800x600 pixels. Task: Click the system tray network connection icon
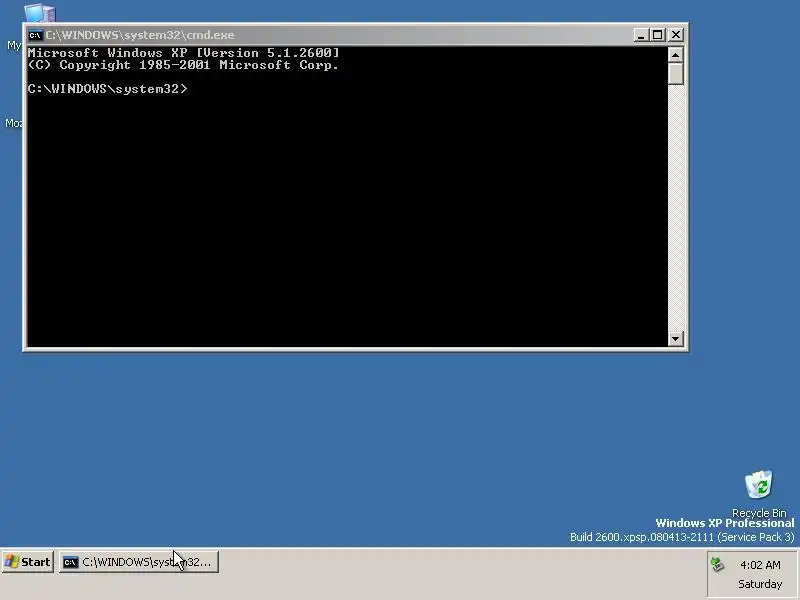tap(718, 565)
